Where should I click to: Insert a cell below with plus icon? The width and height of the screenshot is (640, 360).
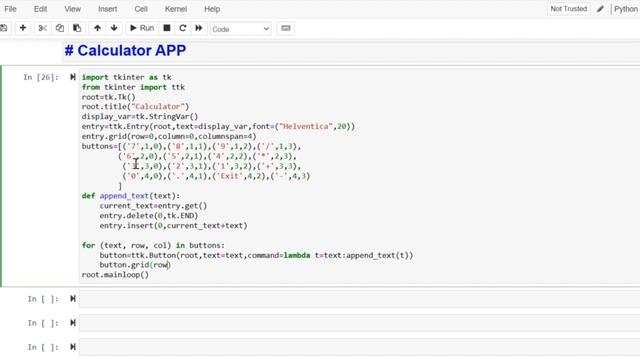click(x=23, y=28)
